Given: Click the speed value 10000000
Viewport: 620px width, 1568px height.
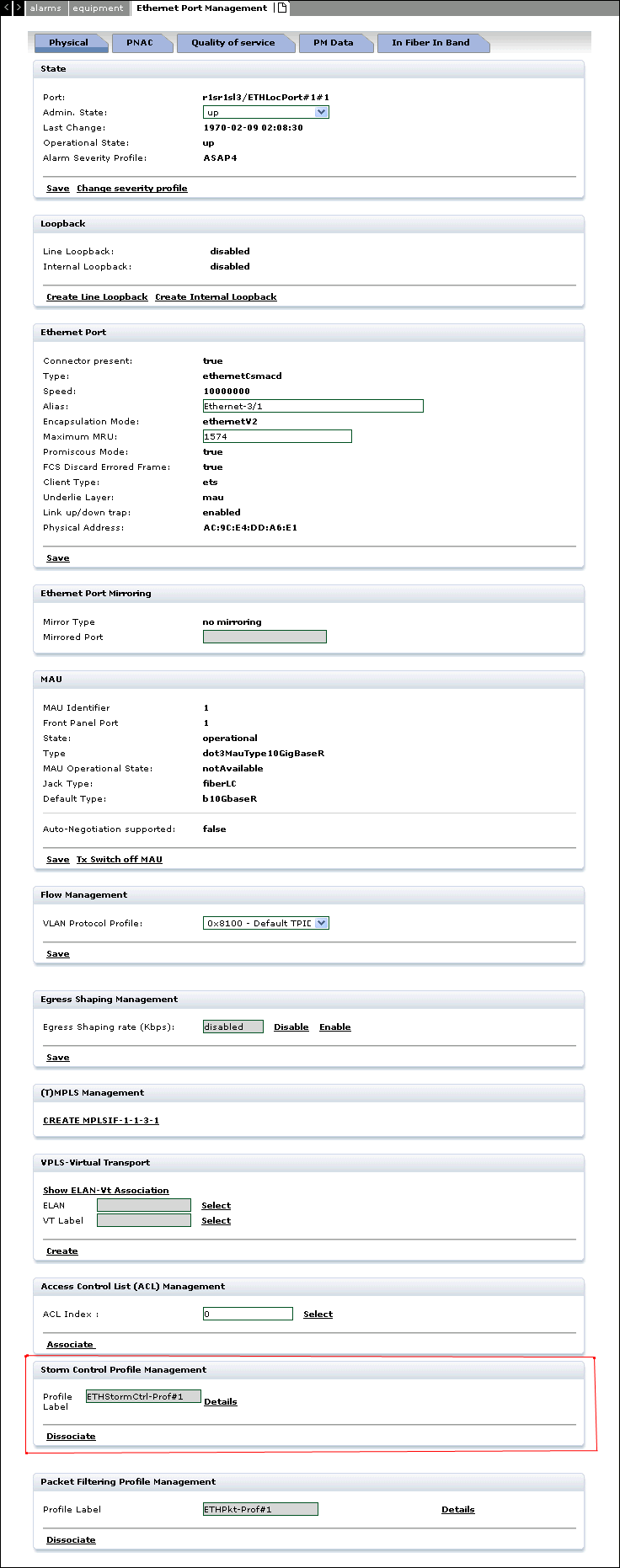Looking at the screenshot, I should (227, 392).
